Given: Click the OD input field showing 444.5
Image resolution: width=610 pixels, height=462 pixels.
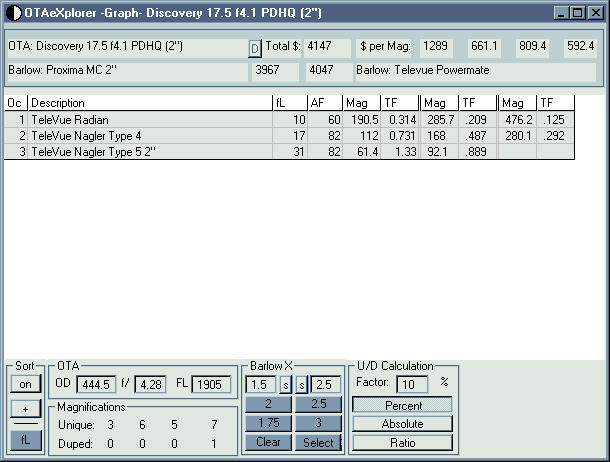Looking at the screenshot, I should pos(96,385).
